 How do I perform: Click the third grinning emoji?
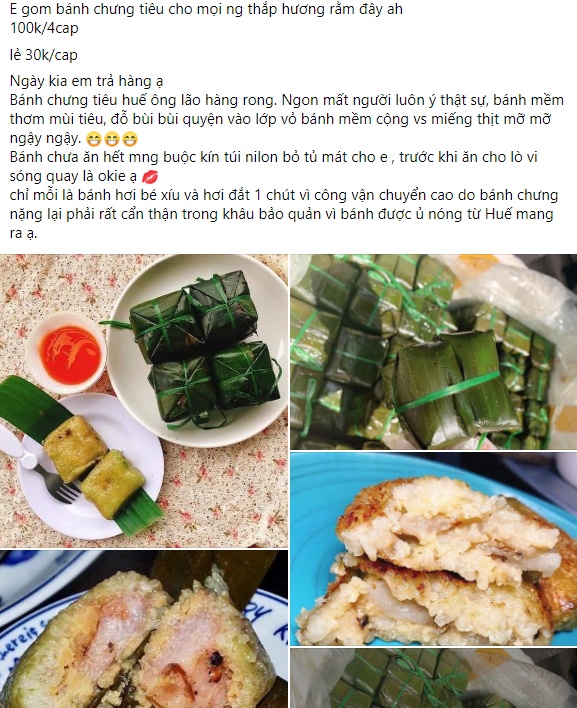[x=130, y=139]
